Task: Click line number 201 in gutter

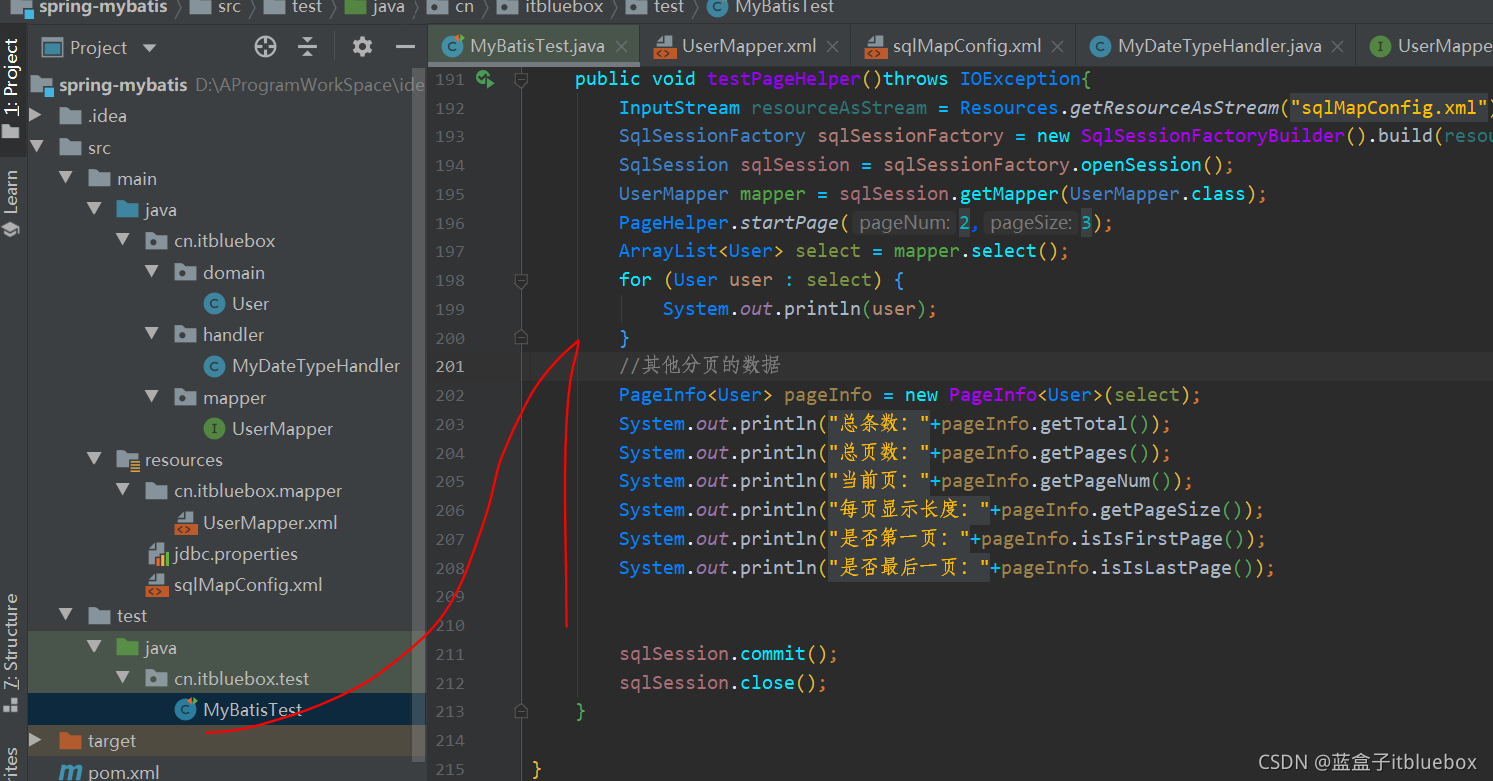Action: [x=450, y=366]
